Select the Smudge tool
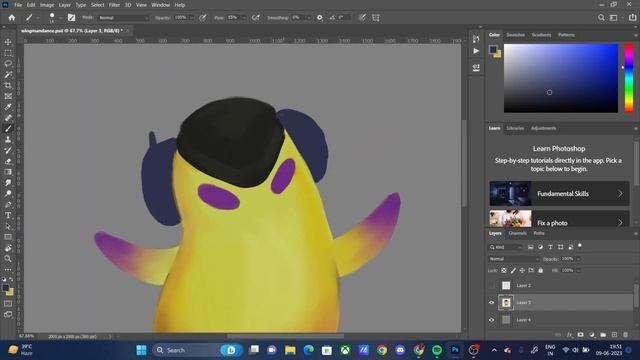640x360 pixels. (x=8, y=183)
